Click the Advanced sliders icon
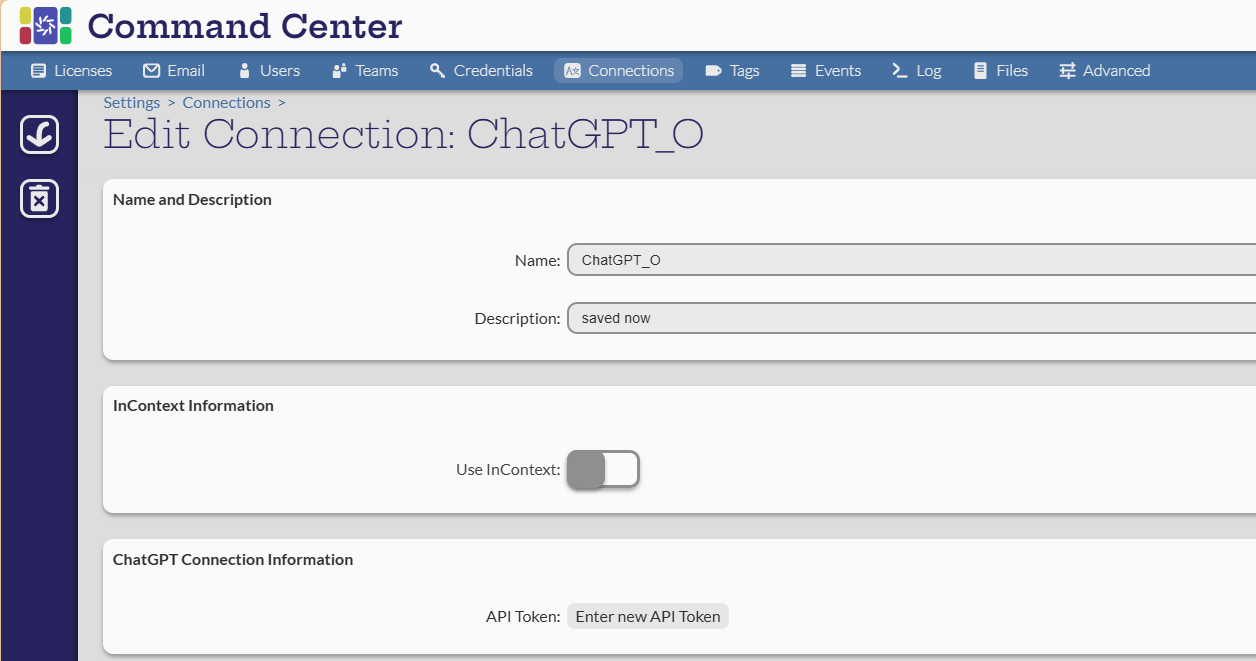Image resolution: width=1256 pixels, height=661 pixels. [1068, 71]
